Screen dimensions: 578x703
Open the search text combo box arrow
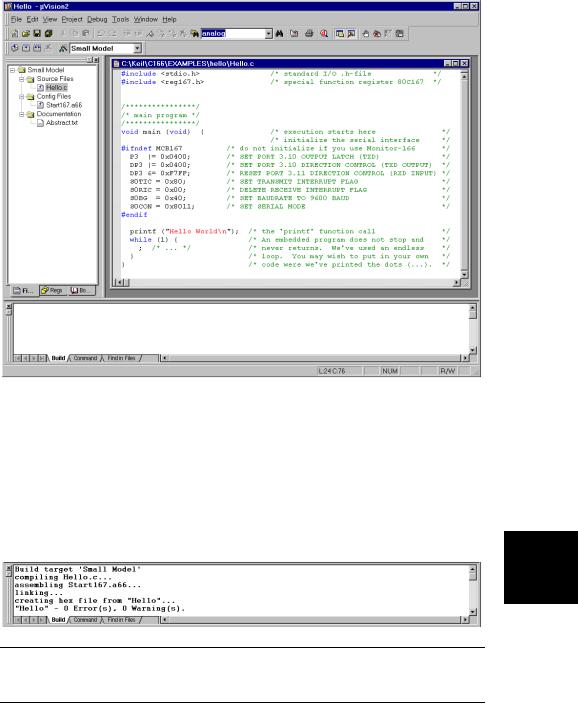pos(268,34)
